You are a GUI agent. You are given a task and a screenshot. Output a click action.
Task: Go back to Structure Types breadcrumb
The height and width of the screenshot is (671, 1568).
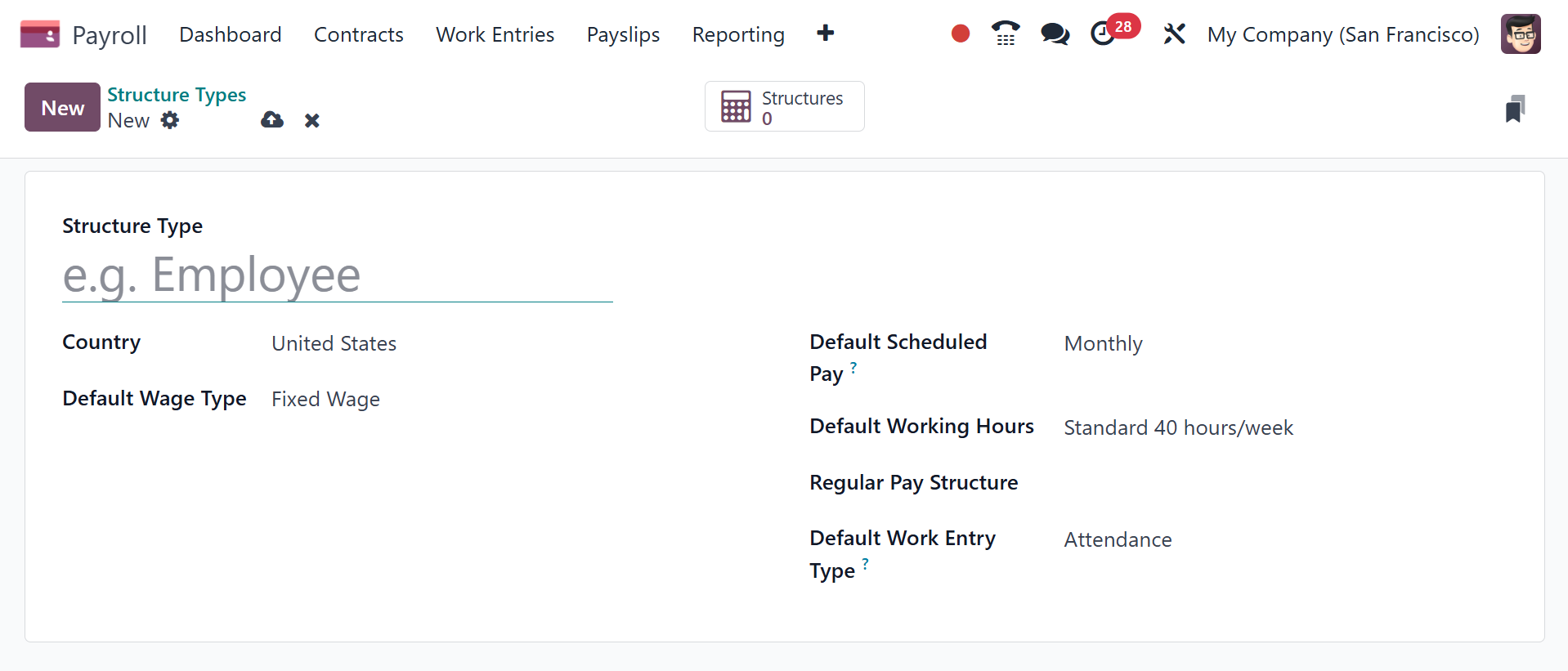coord(177,95)
